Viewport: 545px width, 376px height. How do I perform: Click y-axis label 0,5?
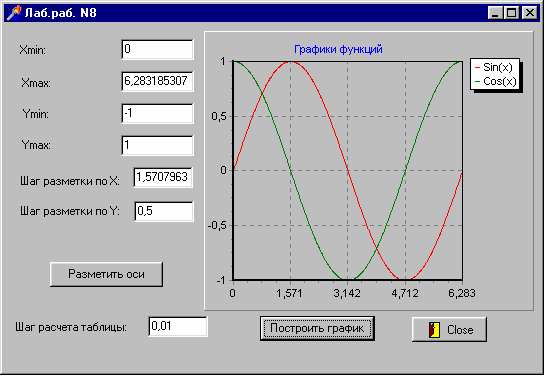tap(219, 116)
